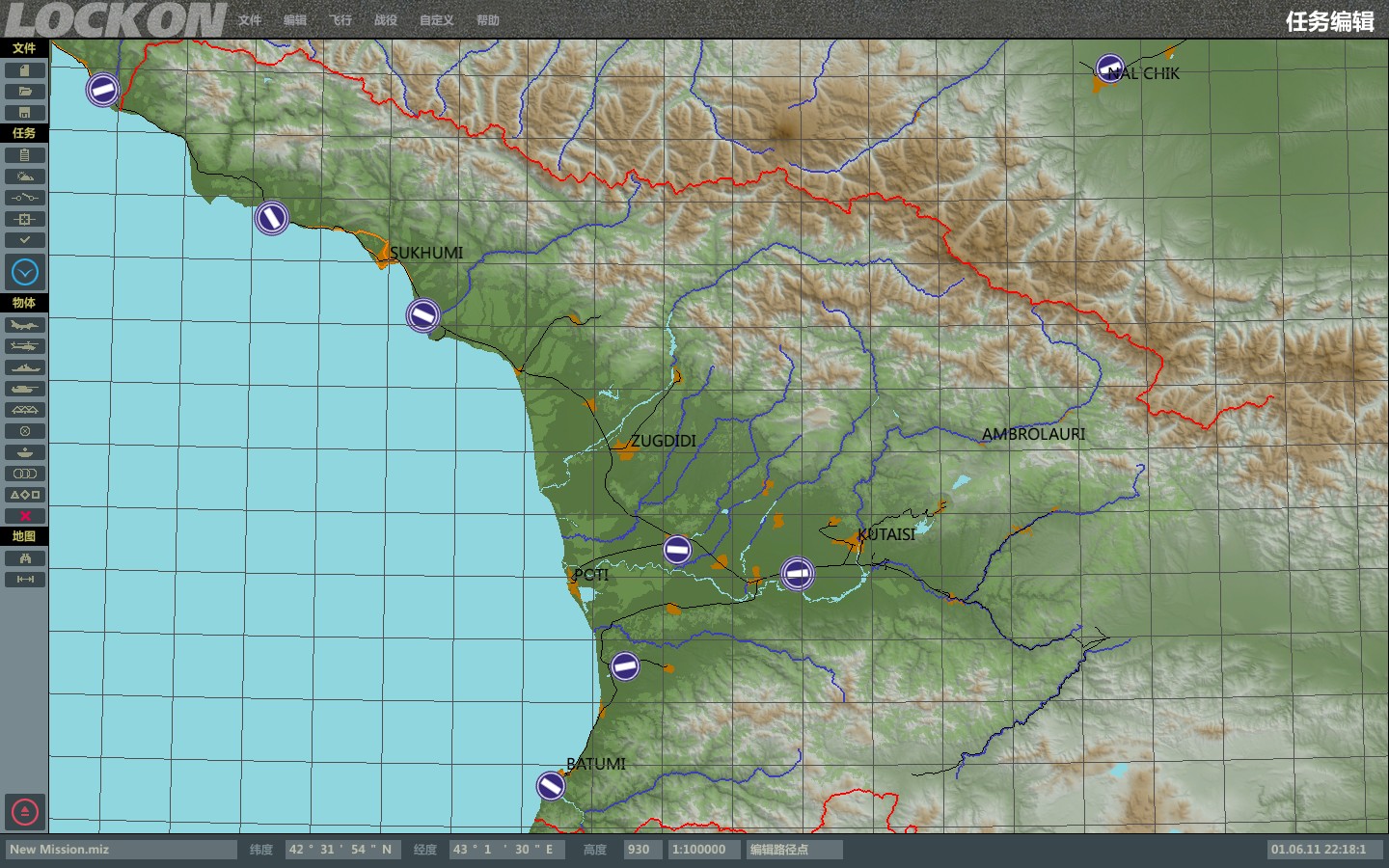Click the KUTAISI city label
This screenshot has height=868, width=1389.
(886, 534)
